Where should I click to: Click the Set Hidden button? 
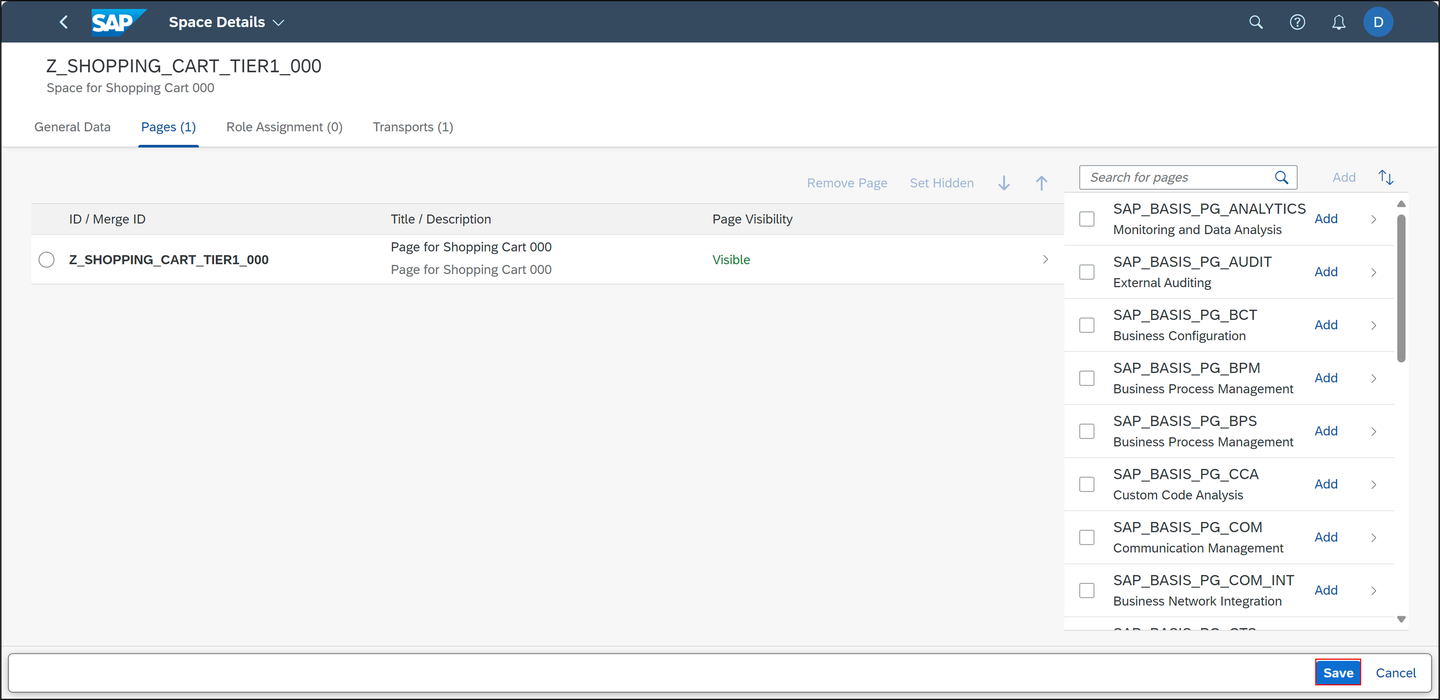(942, 183)
